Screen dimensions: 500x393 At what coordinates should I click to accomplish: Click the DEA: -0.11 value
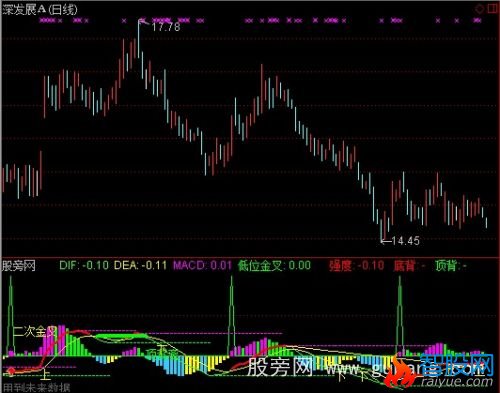tap(140, 265)
